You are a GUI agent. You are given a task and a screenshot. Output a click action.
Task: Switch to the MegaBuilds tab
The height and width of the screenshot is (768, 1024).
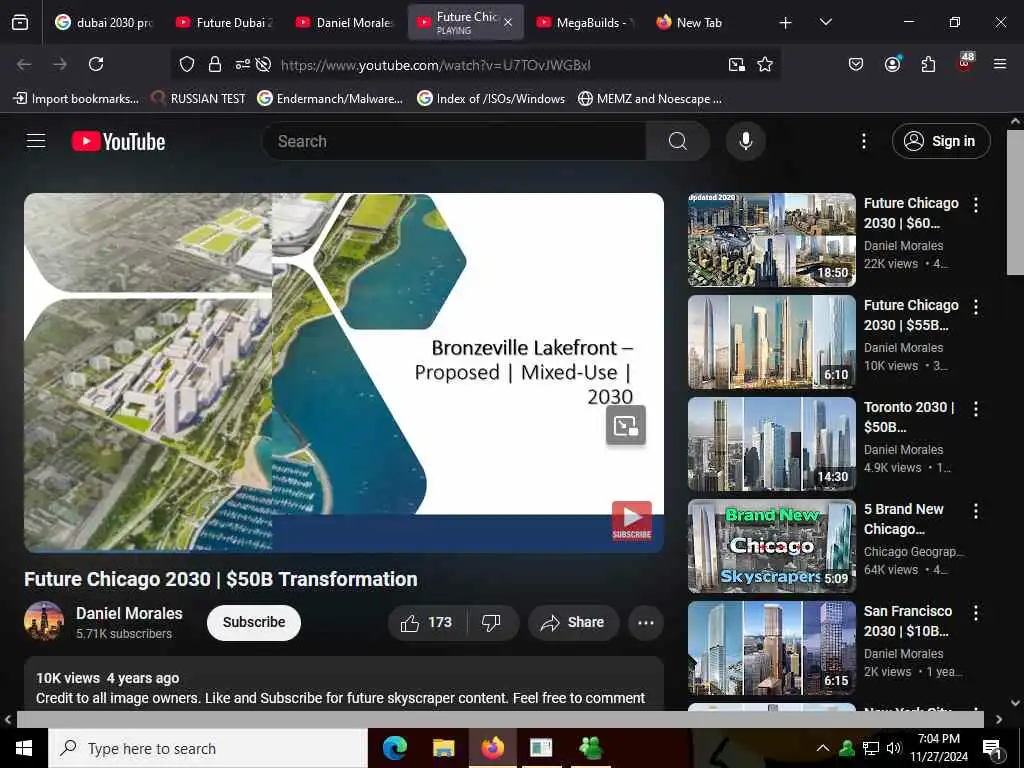click(x=586, y=23)
